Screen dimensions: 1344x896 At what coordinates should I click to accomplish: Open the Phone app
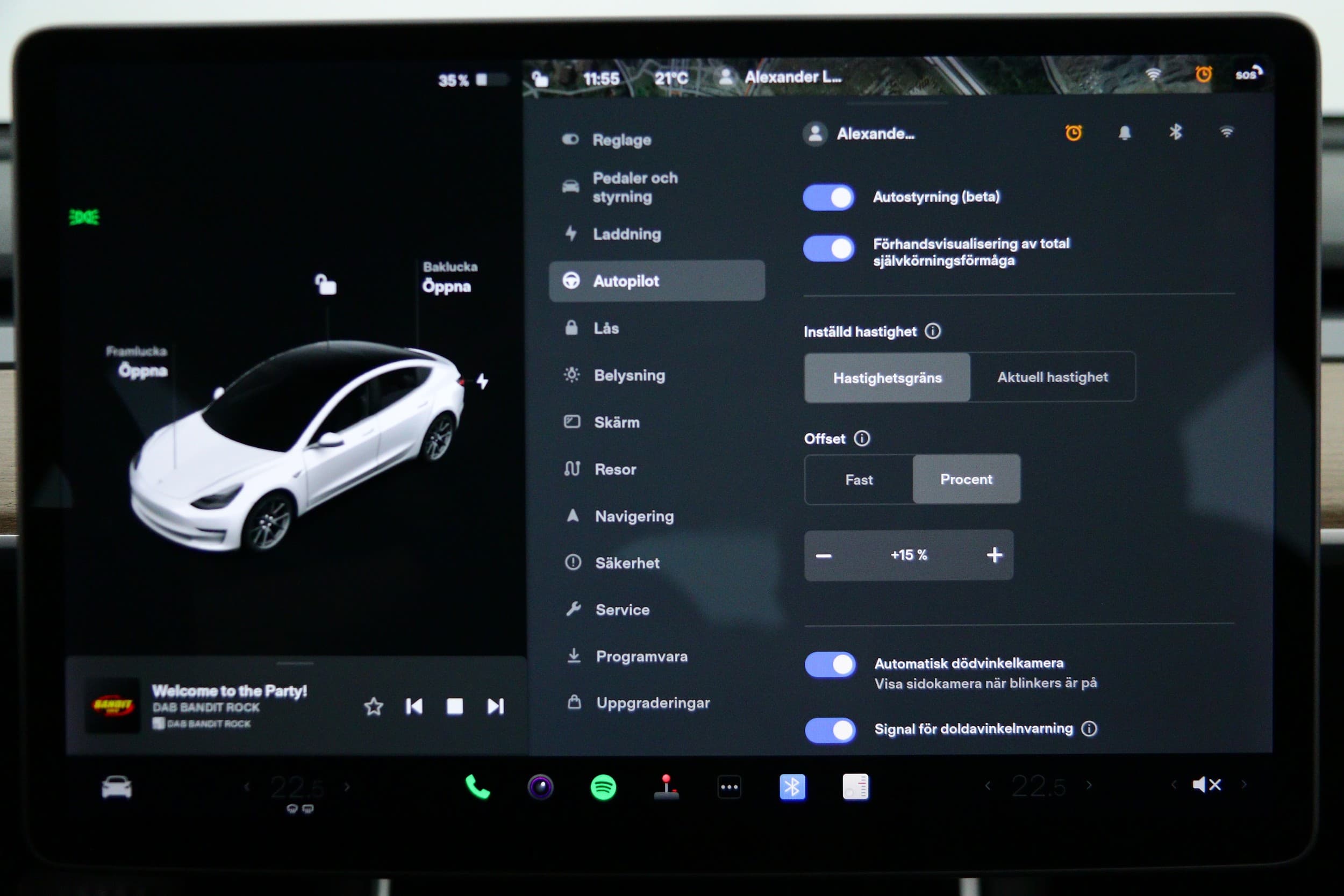478,787
